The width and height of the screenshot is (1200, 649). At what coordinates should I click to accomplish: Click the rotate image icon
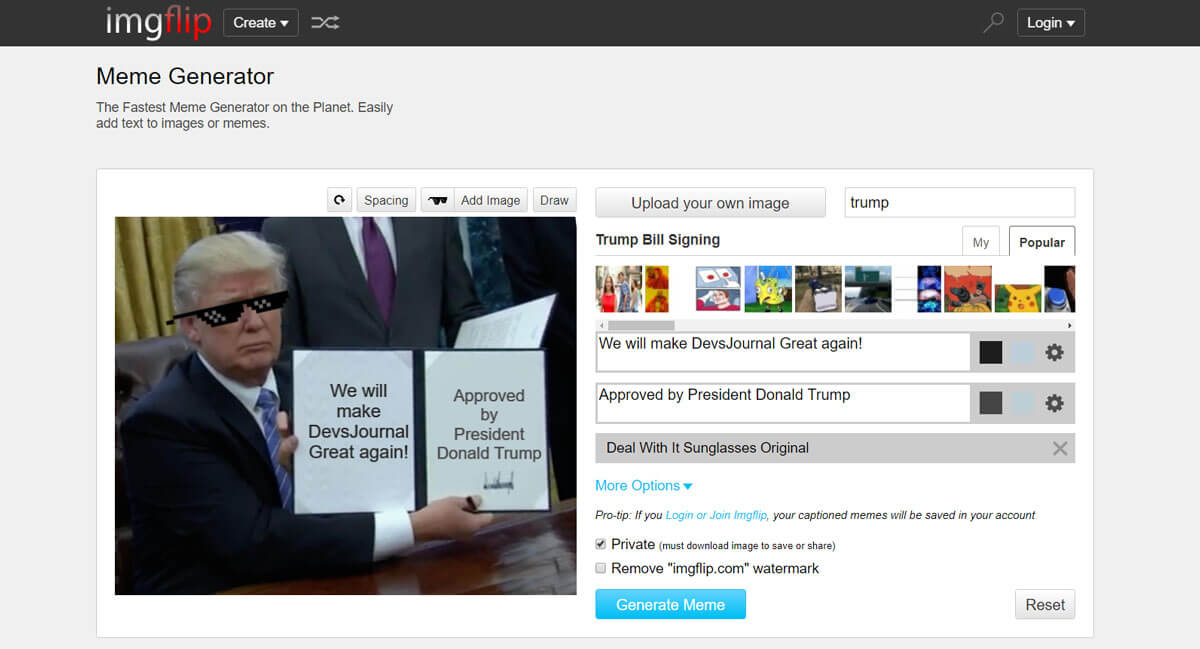[x=340, y=200]
